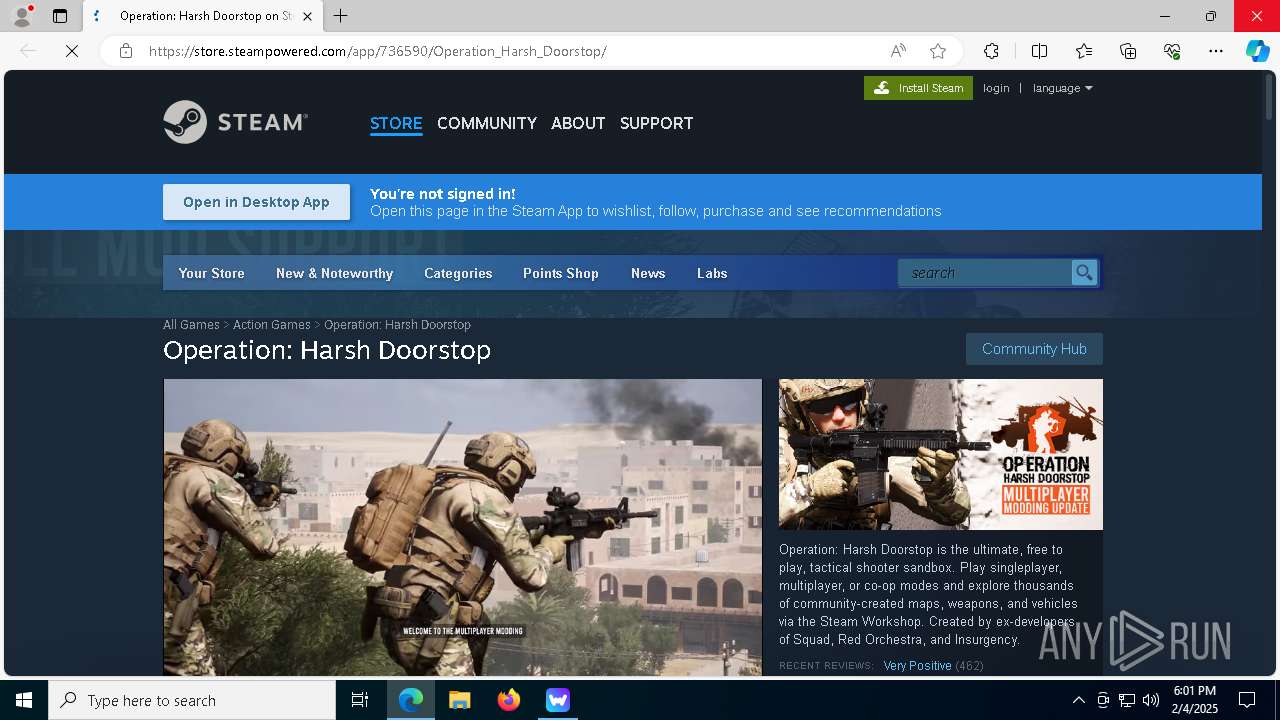Click the All Games breadcrumb

coord(191,325)
